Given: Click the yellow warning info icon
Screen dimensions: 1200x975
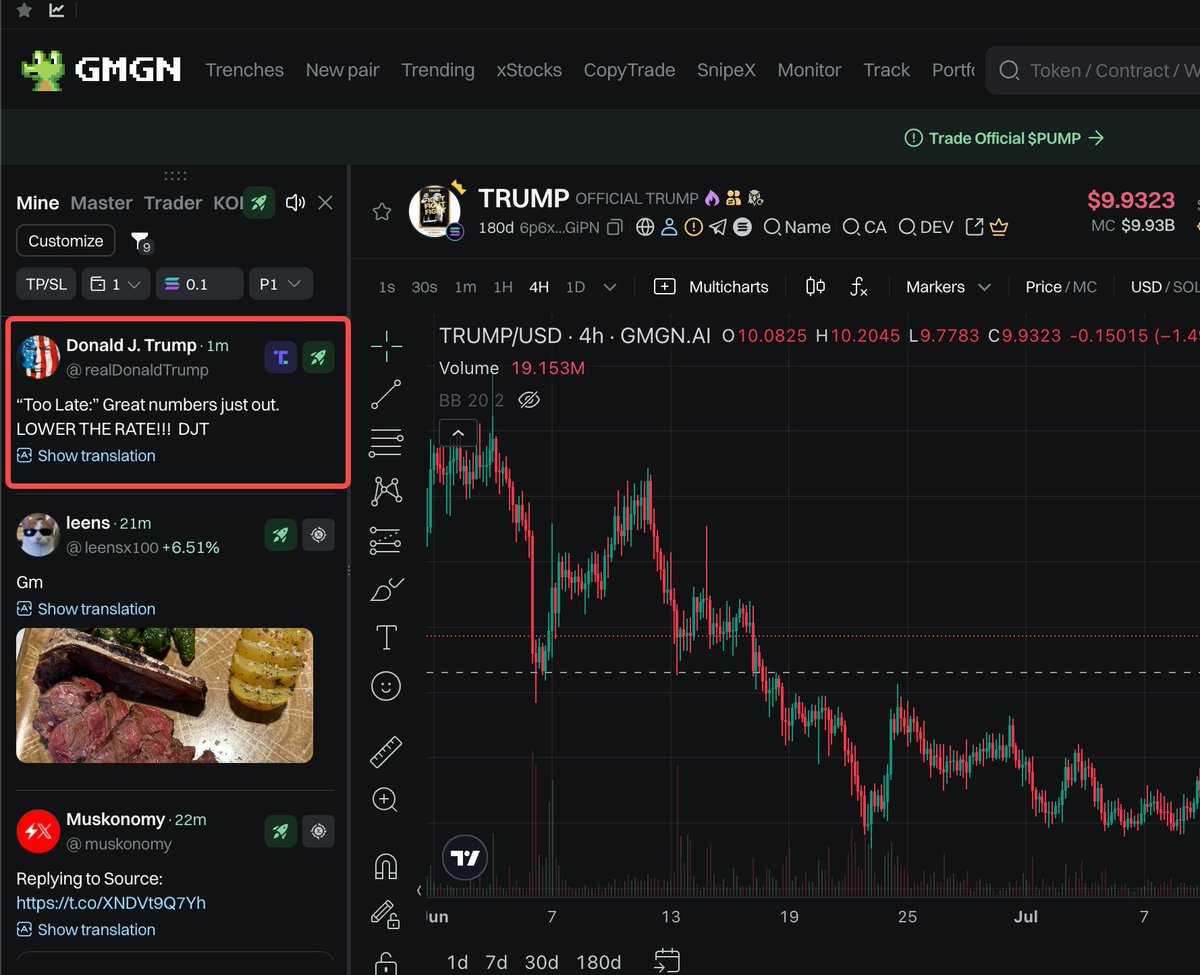Looking at the screenshot, I should point(694,227).
